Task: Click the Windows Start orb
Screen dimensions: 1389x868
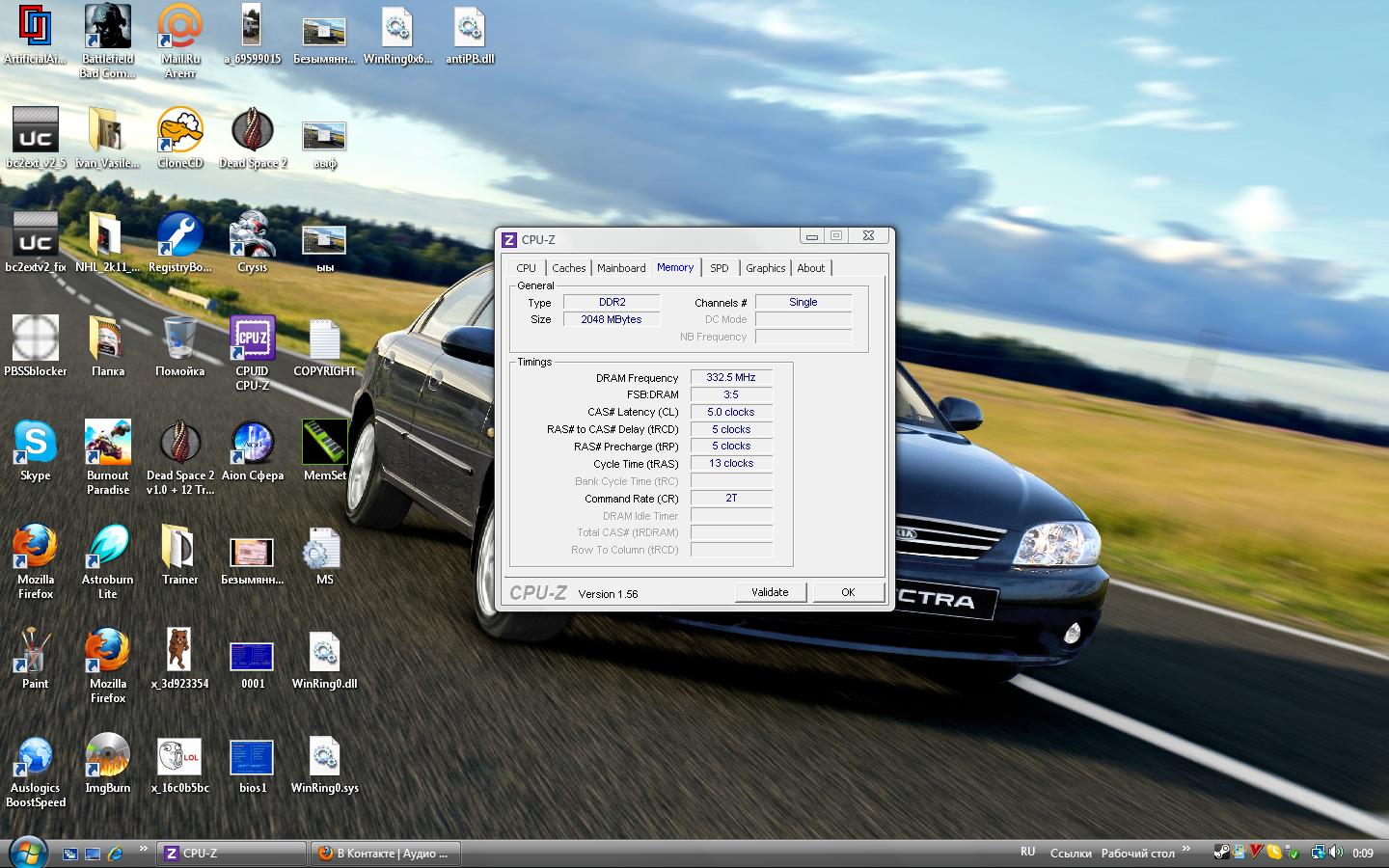Action: [28, 853]
